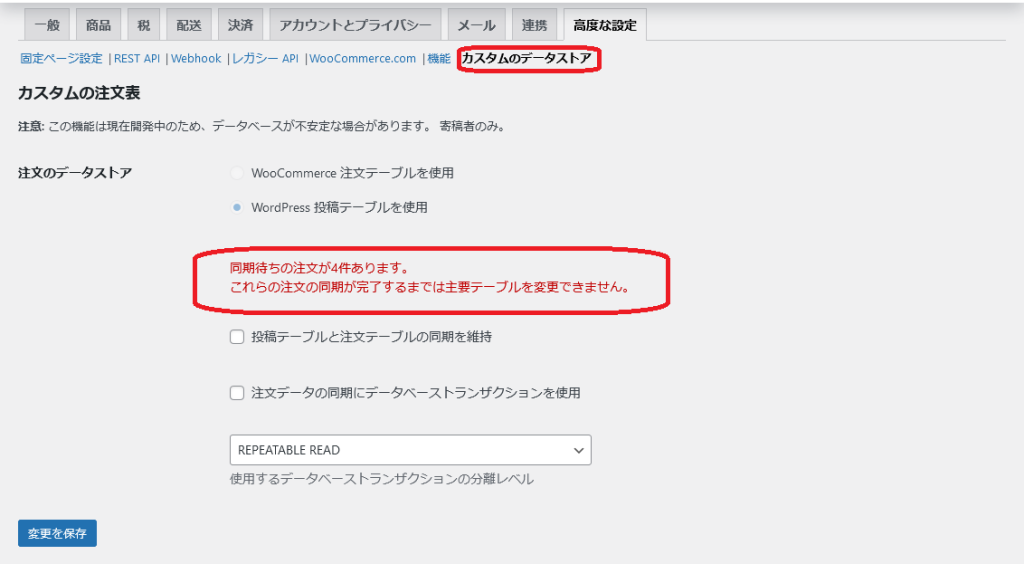
Task: Go to the 機能 section link
Action: tap(438, 59)
